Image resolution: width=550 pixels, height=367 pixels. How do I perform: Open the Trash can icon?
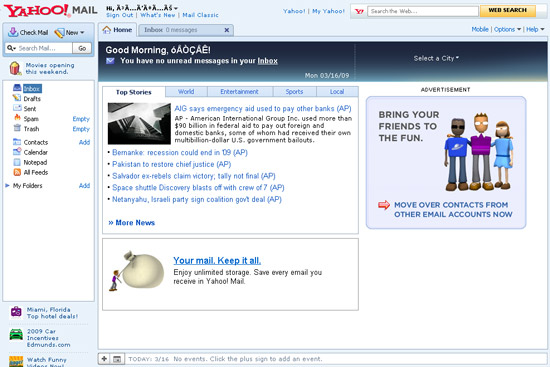click(x=17, y=128)
